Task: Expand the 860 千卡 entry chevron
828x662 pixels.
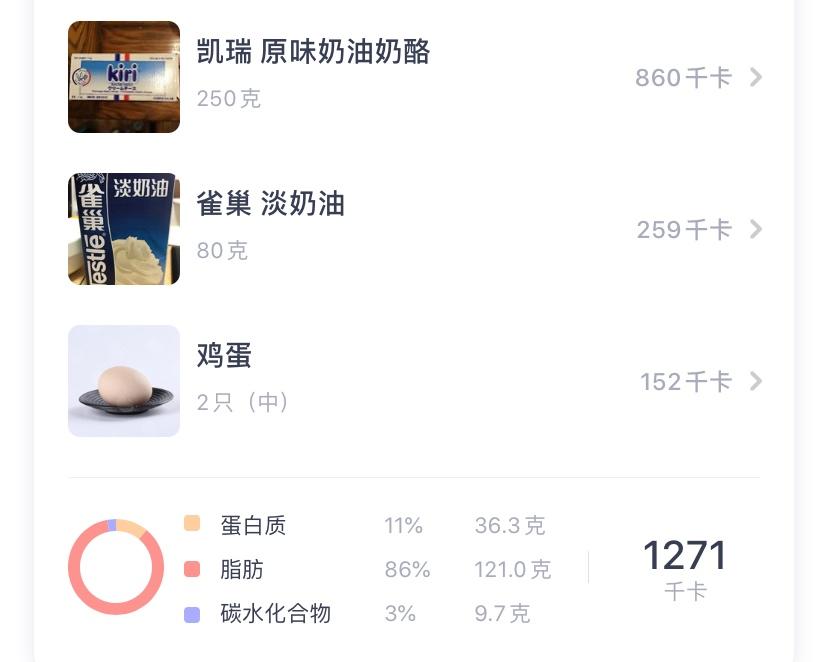Action: point(756,77)
